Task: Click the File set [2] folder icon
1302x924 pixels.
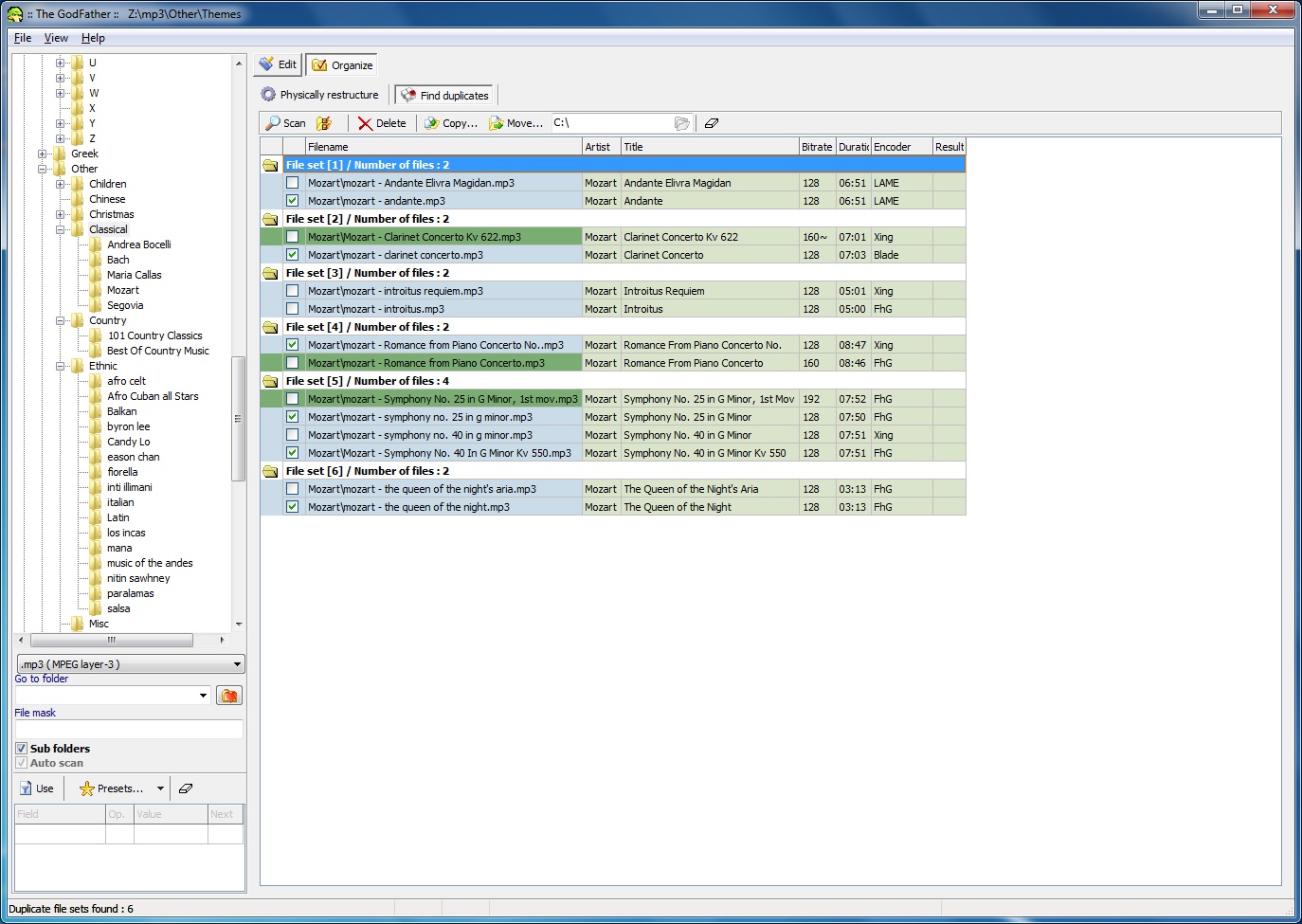Action: pyautogui.click(x=271, y=219)
